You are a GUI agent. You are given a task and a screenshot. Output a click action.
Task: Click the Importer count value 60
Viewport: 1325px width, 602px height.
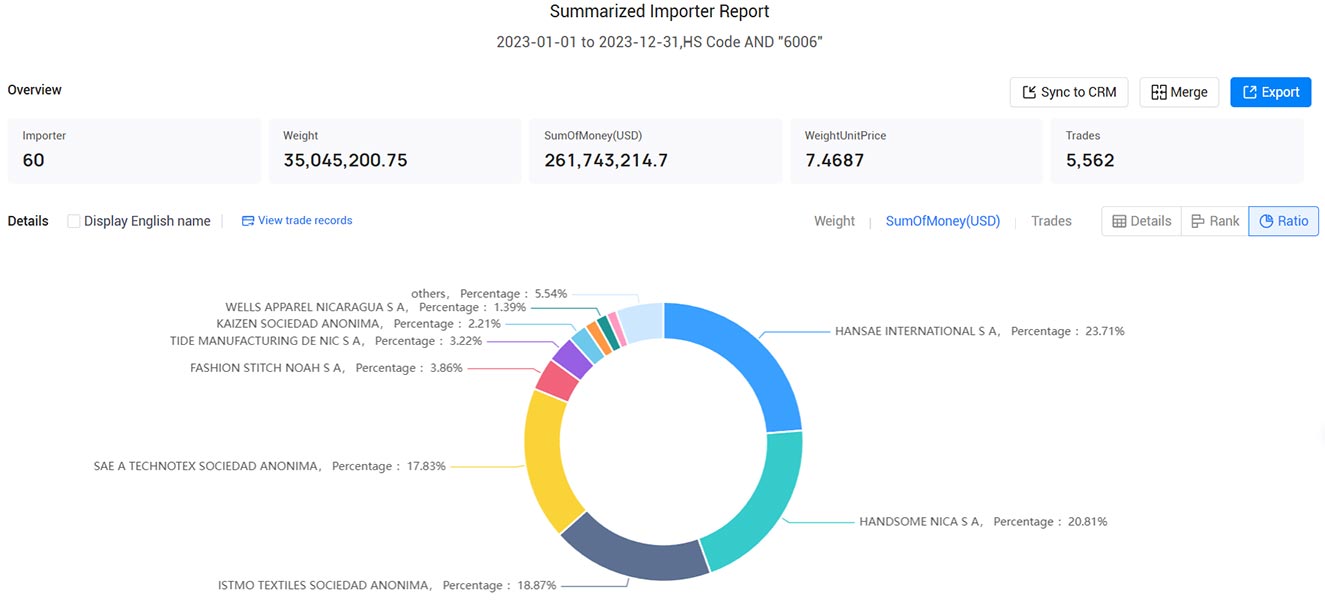click(33, 160)
